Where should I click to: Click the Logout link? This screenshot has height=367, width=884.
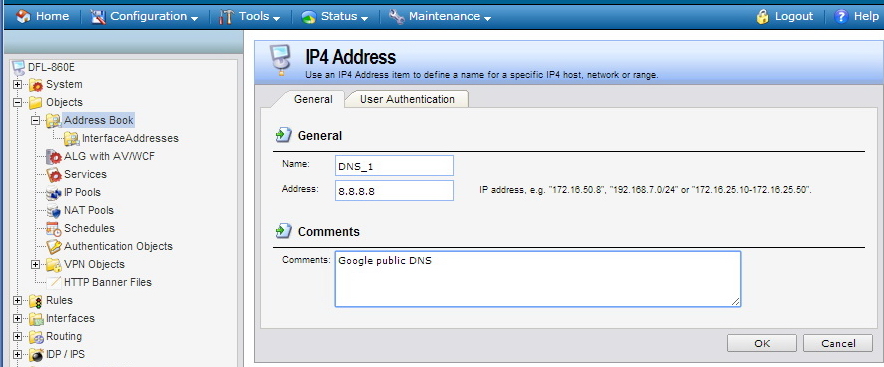785,16
